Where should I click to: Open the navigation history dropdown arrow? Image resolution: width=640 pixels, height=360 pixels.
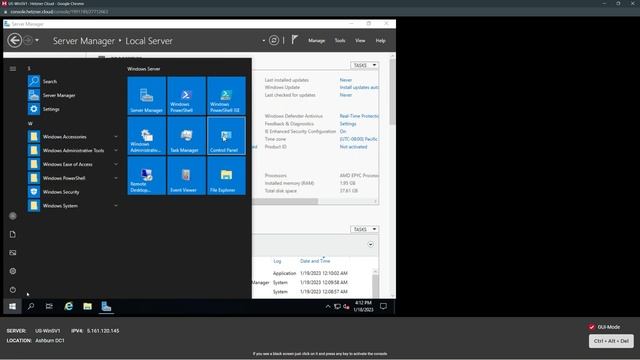[37, 40]
